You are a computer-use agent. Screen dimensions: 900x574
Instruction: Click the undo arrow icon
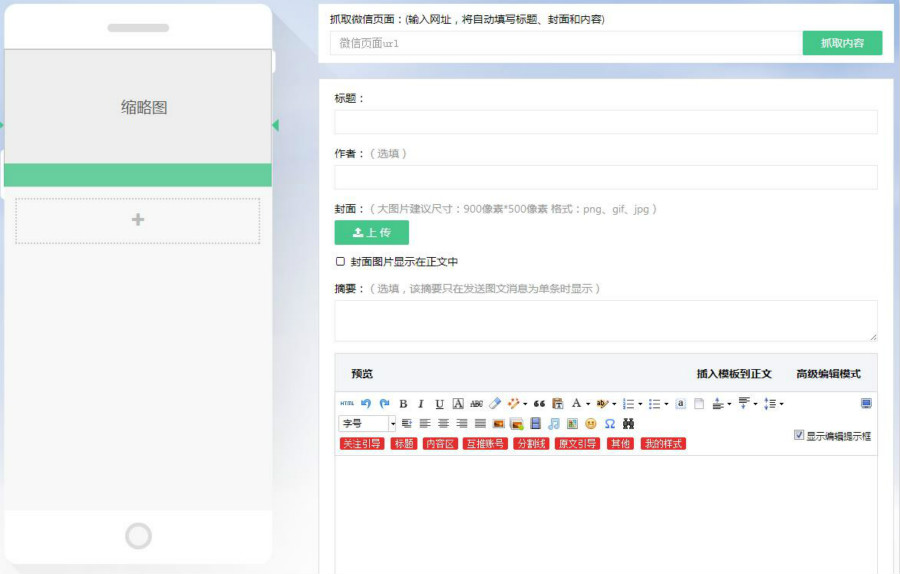tap(366, 404)
